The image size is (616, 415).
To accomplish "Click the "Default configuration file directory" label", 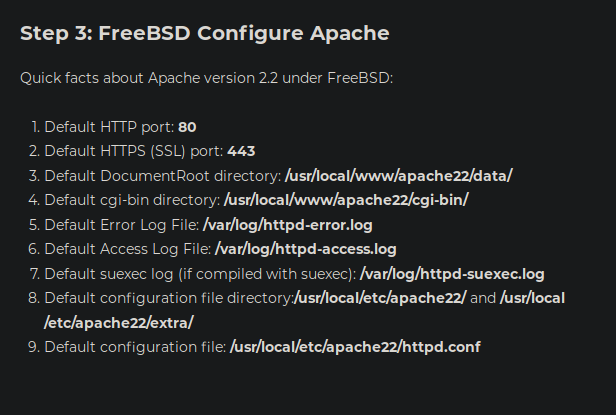I will pyautogui.click(x=168, y=298).
